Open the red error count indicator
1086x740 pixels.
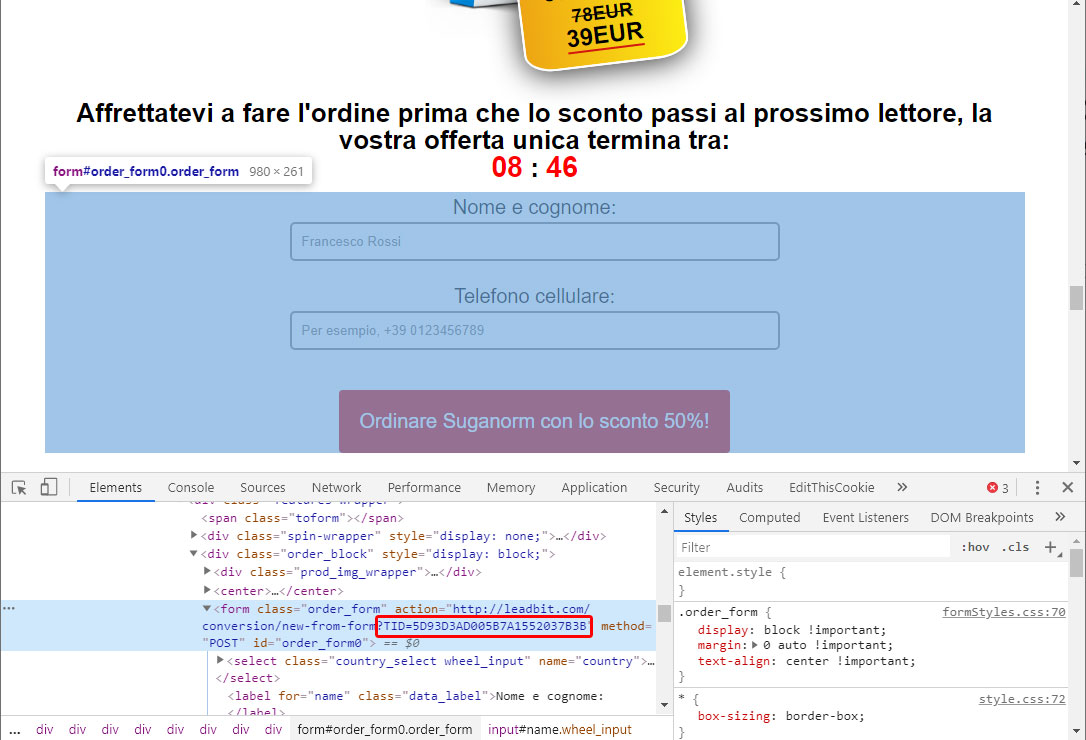997,488
